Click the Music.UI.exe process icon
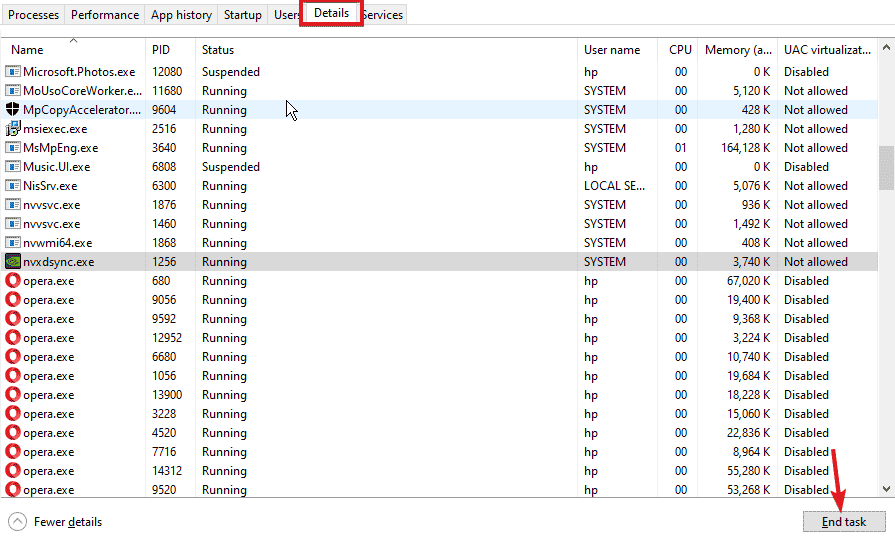 [x=13, y=167]
